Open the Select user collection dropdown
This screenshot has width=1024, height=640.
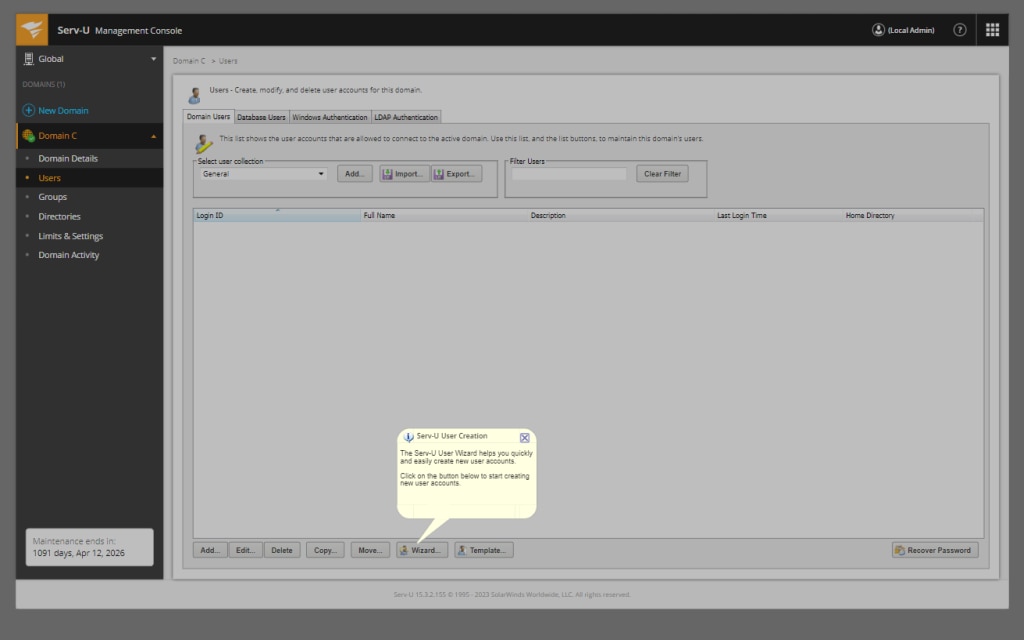click(322, 173)
